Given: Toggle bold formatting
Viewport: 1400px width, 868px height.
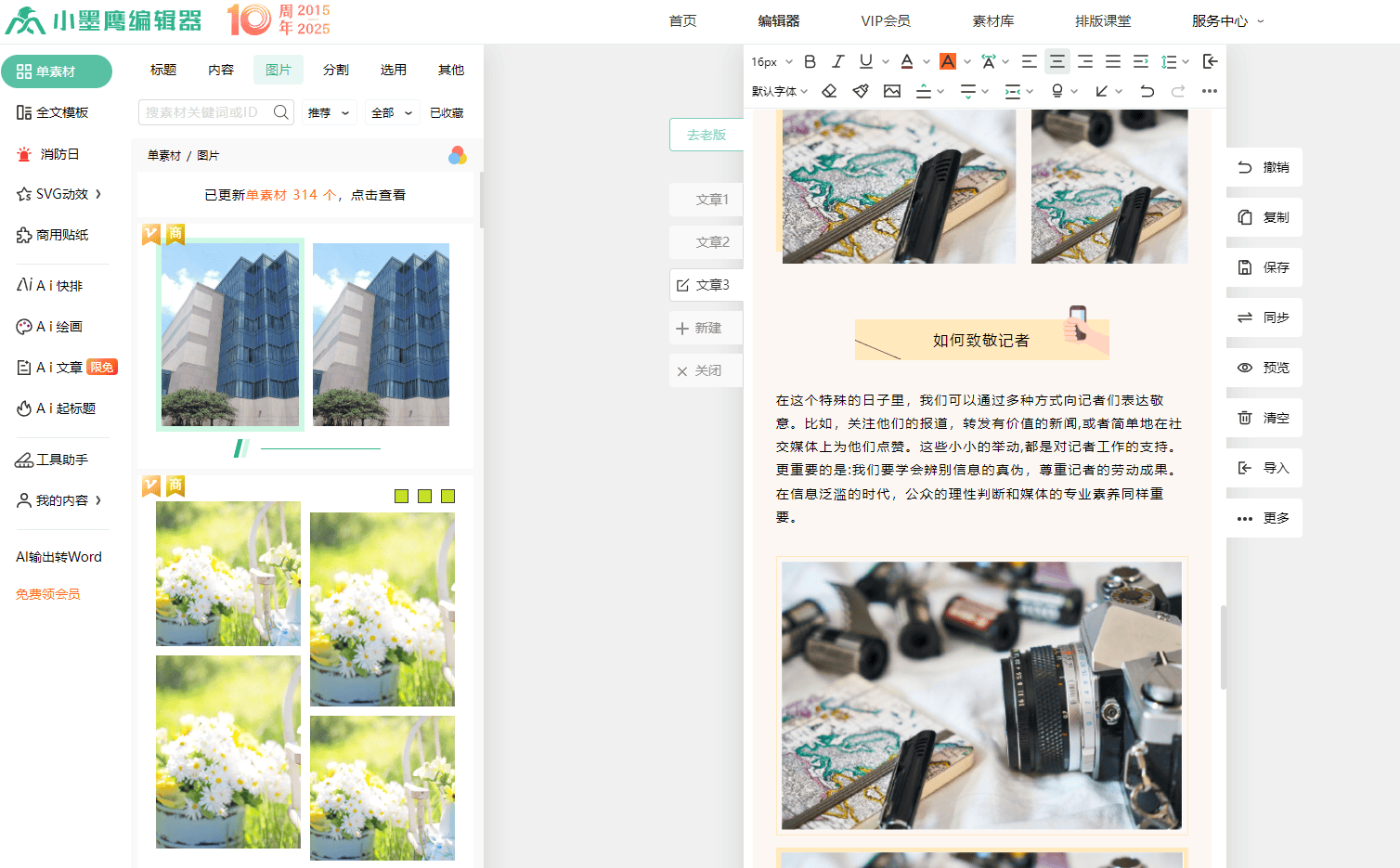Looking at the screenshot, I should 810,61.
